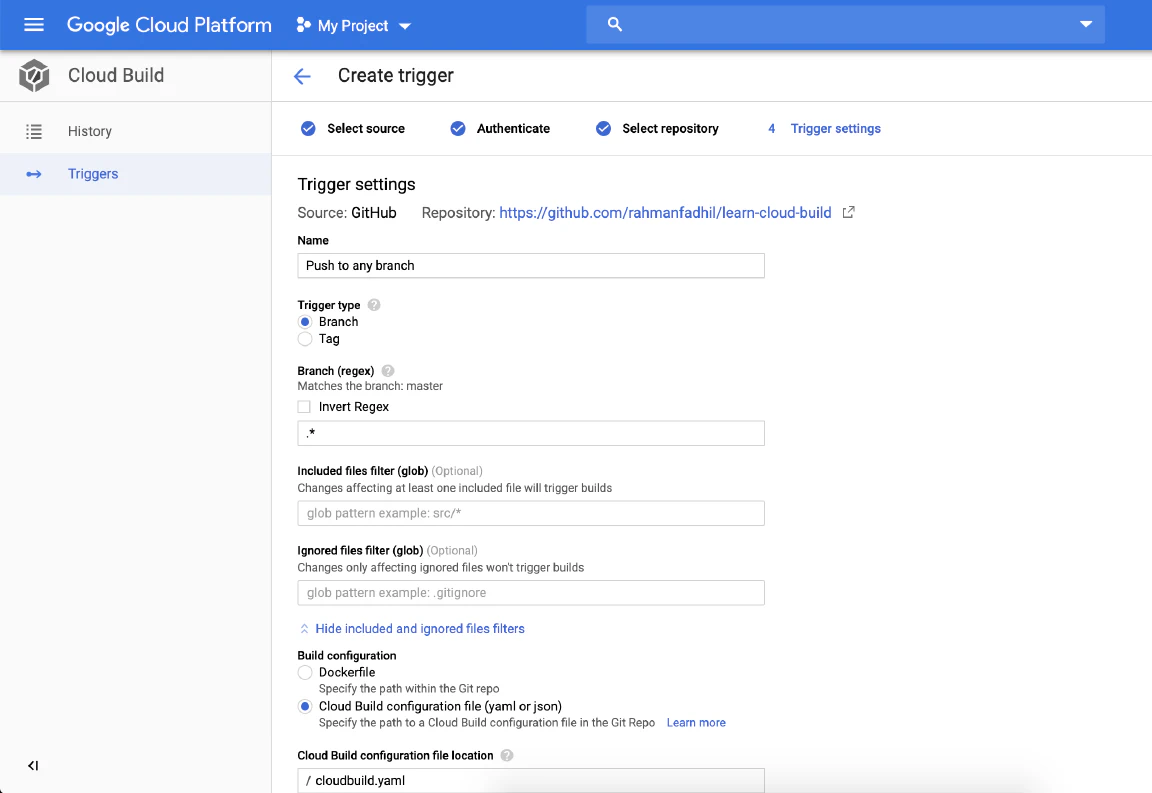1152x793 pixels.
Task: Click help icon for configuration file location
Action: (x=507, y=756)
